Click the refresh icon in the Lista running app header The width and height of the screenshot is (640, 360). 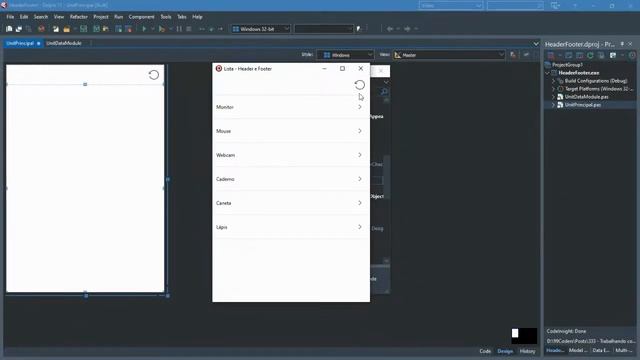point(360,85)
